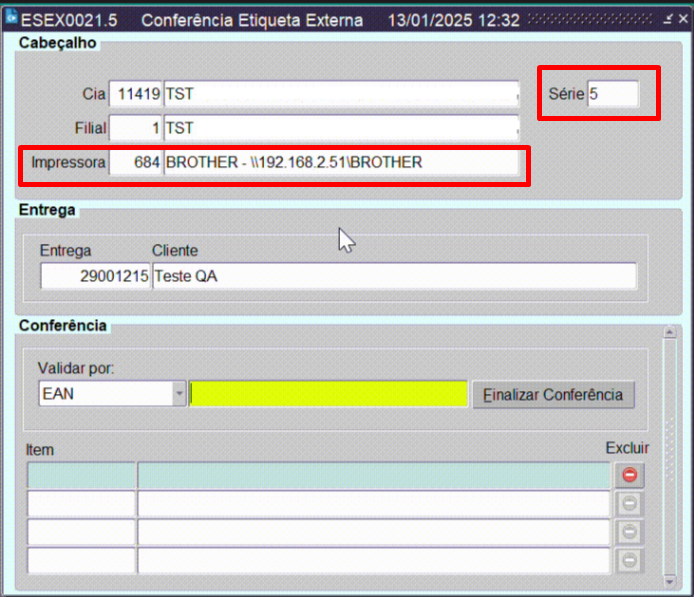Viewport: 694px width, 597px height.
Task: Click the ESEX0021.5 window icon in title bar
Action: click(x=11, y=20)
